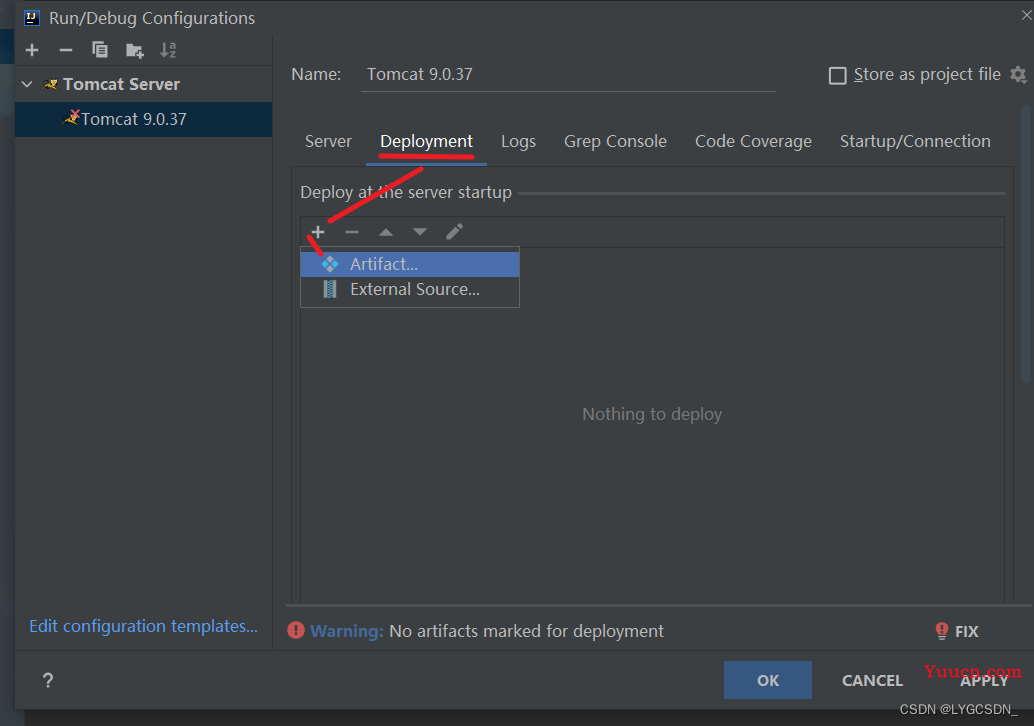Click the Name input field

point(568,75)
